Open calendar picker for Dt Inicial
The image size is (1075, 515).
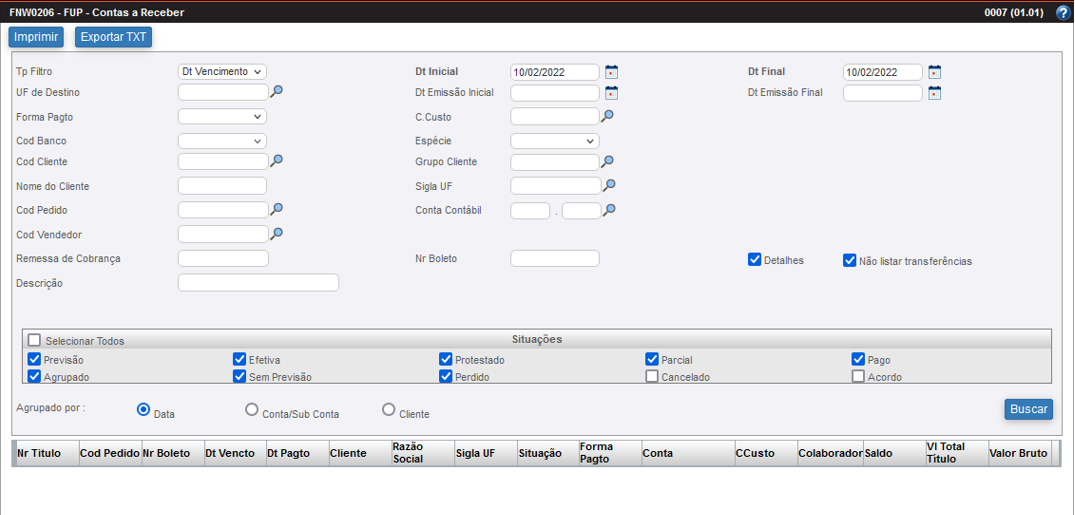coord(612,72)
